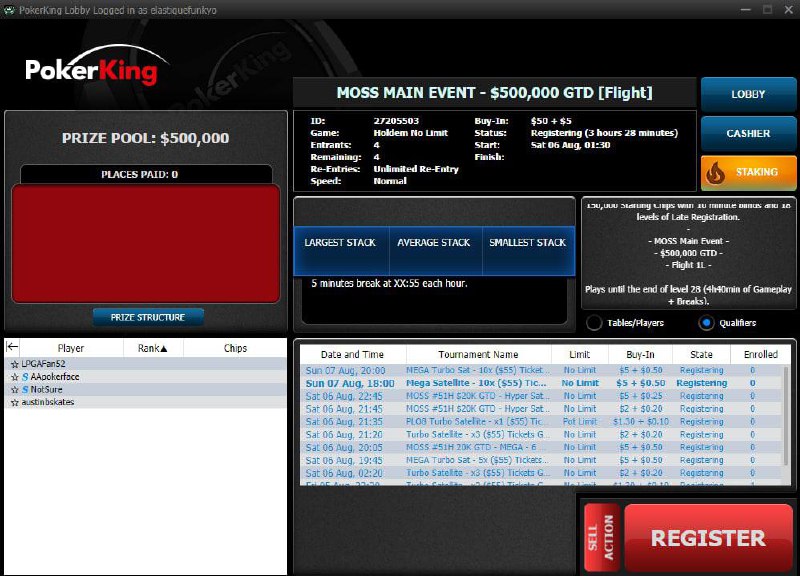Click the tournament description text panel
800x576 pixels.
point(688,253)
